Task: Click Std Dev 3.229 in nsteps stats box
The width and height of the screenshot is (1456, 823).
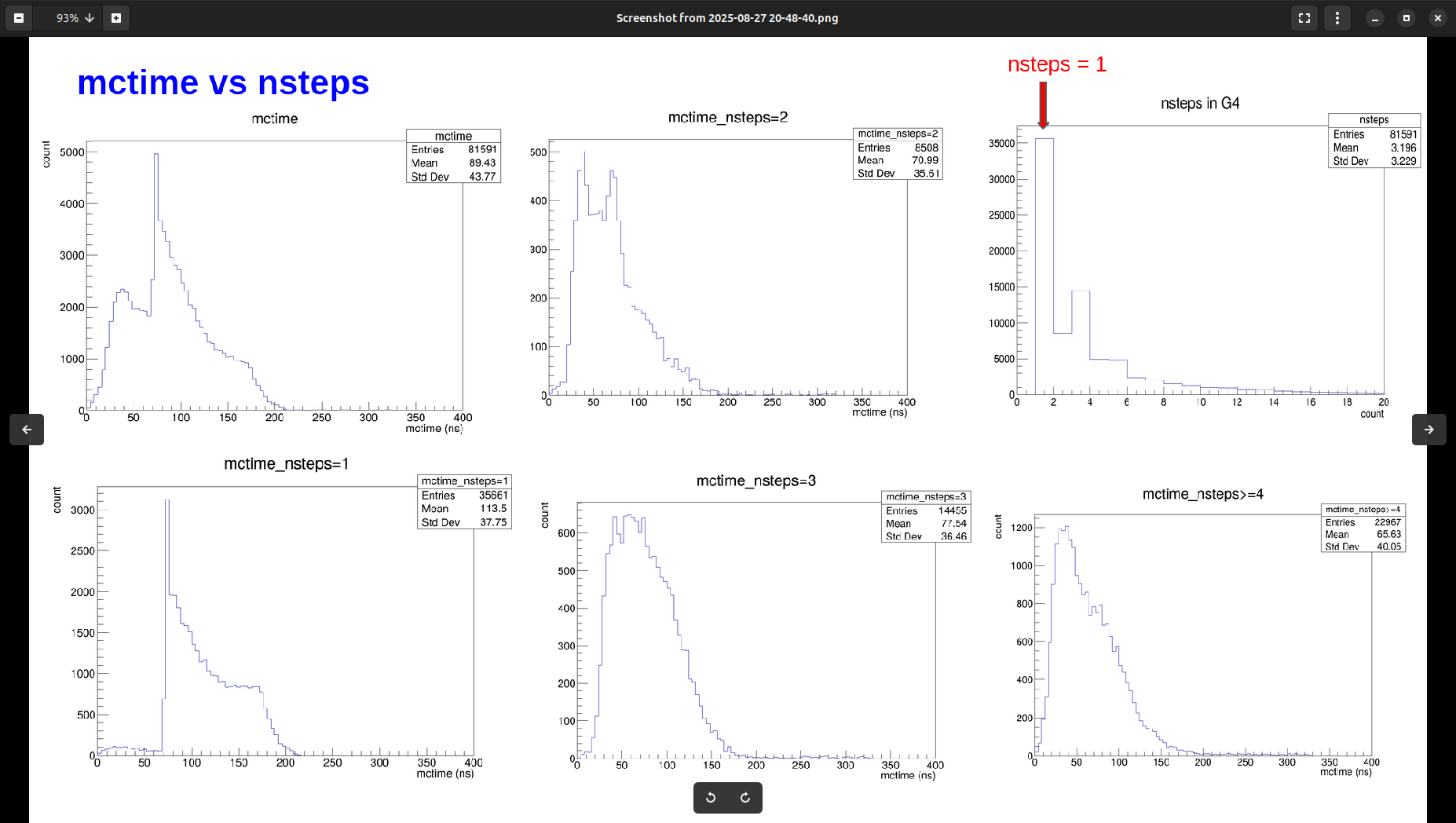Action: [1374, 161]
